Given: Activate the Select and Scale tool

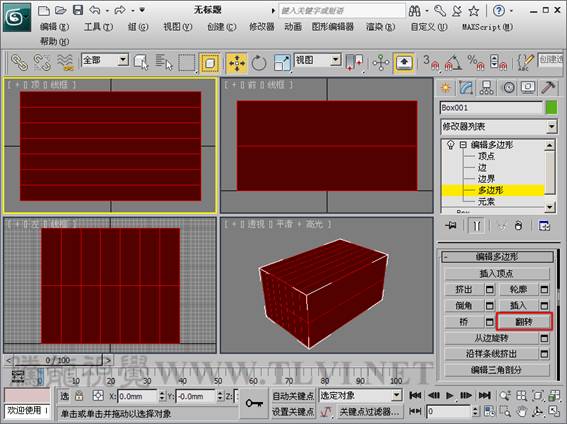Looking at the screenshot, I should (282, 63).
